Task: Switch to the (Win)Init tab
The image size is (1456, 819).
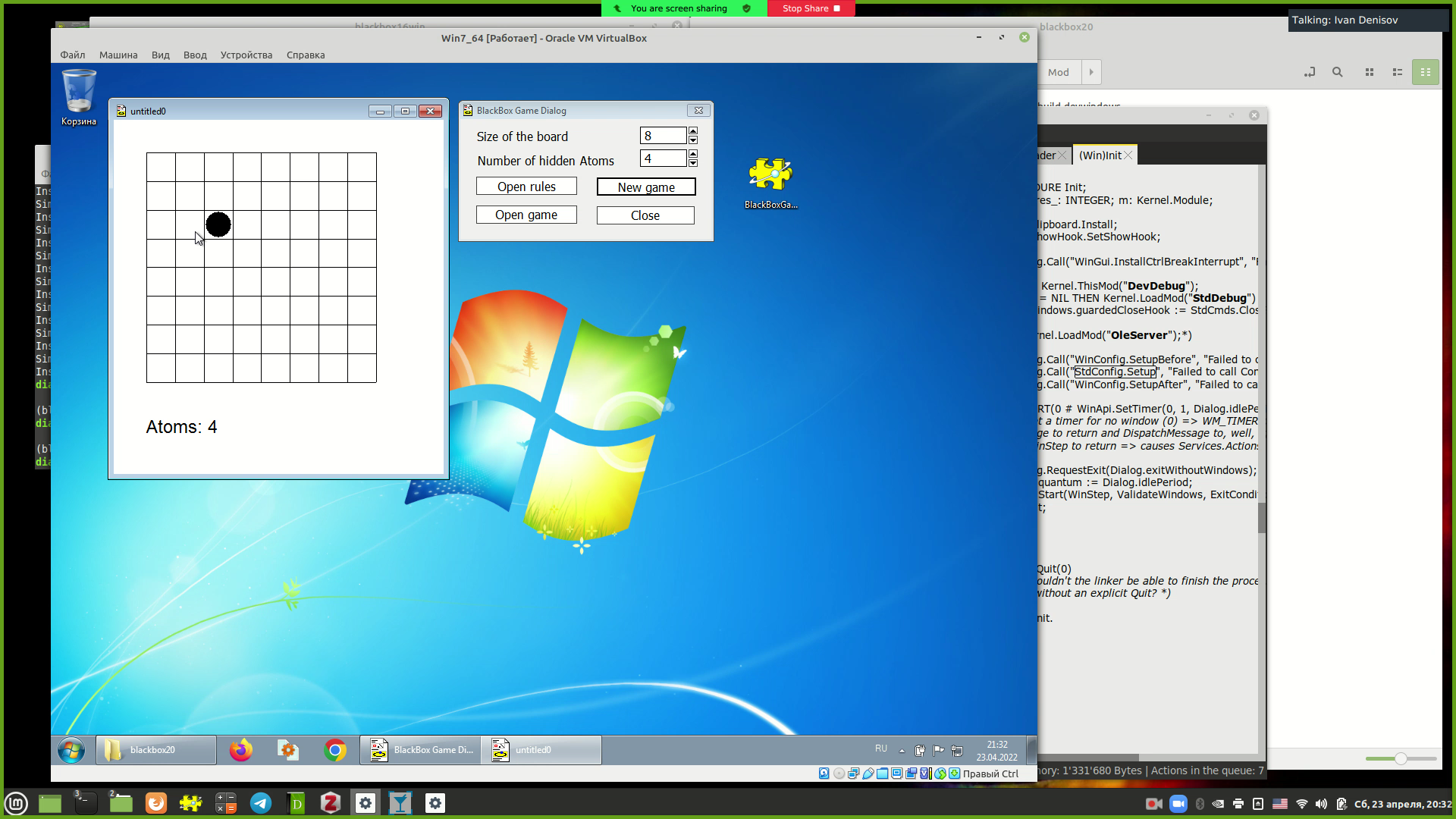Action: coord(1100,155)
